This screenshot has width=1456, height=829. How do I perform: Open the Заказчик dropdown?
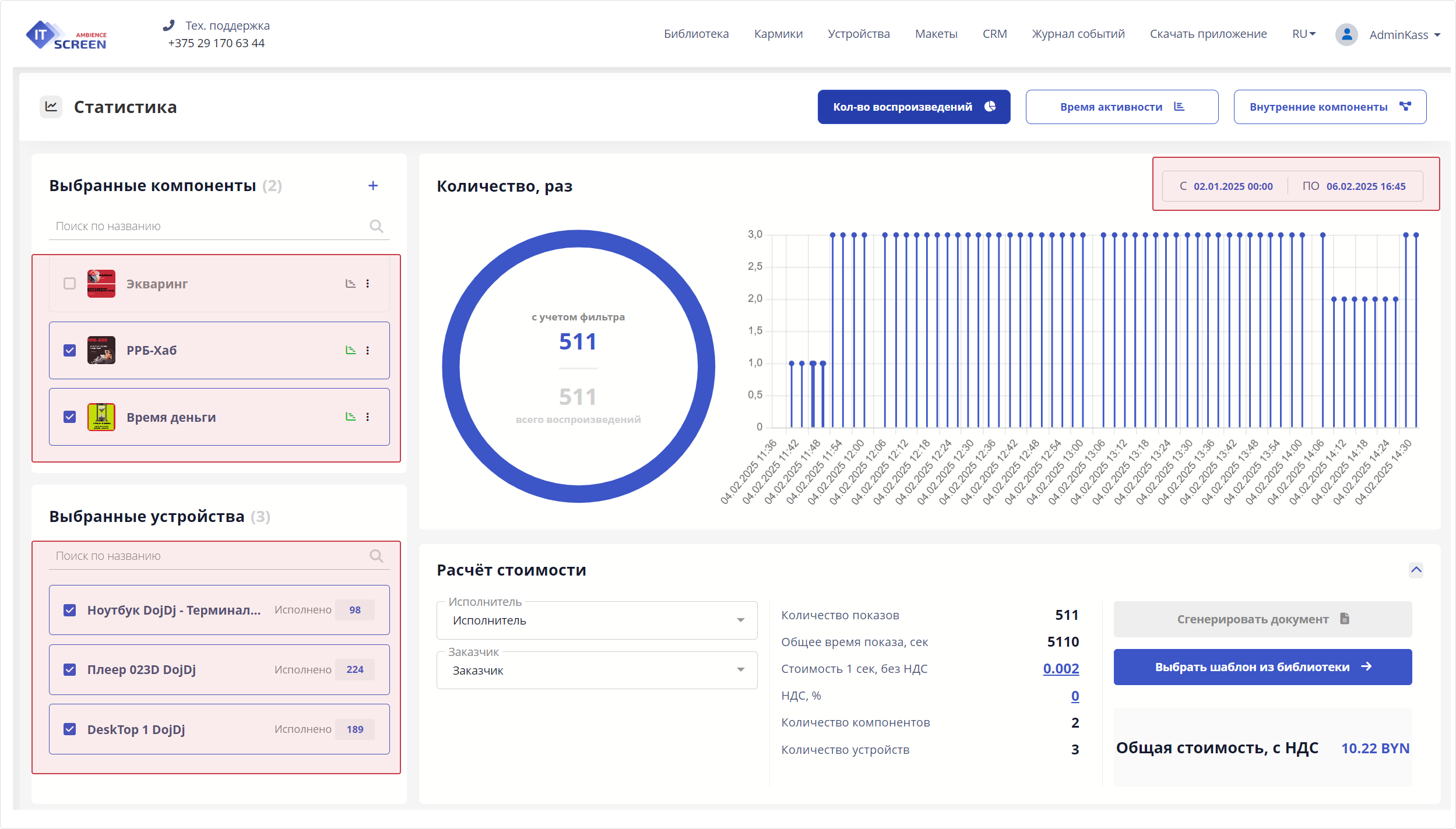[x=596, y=671]
